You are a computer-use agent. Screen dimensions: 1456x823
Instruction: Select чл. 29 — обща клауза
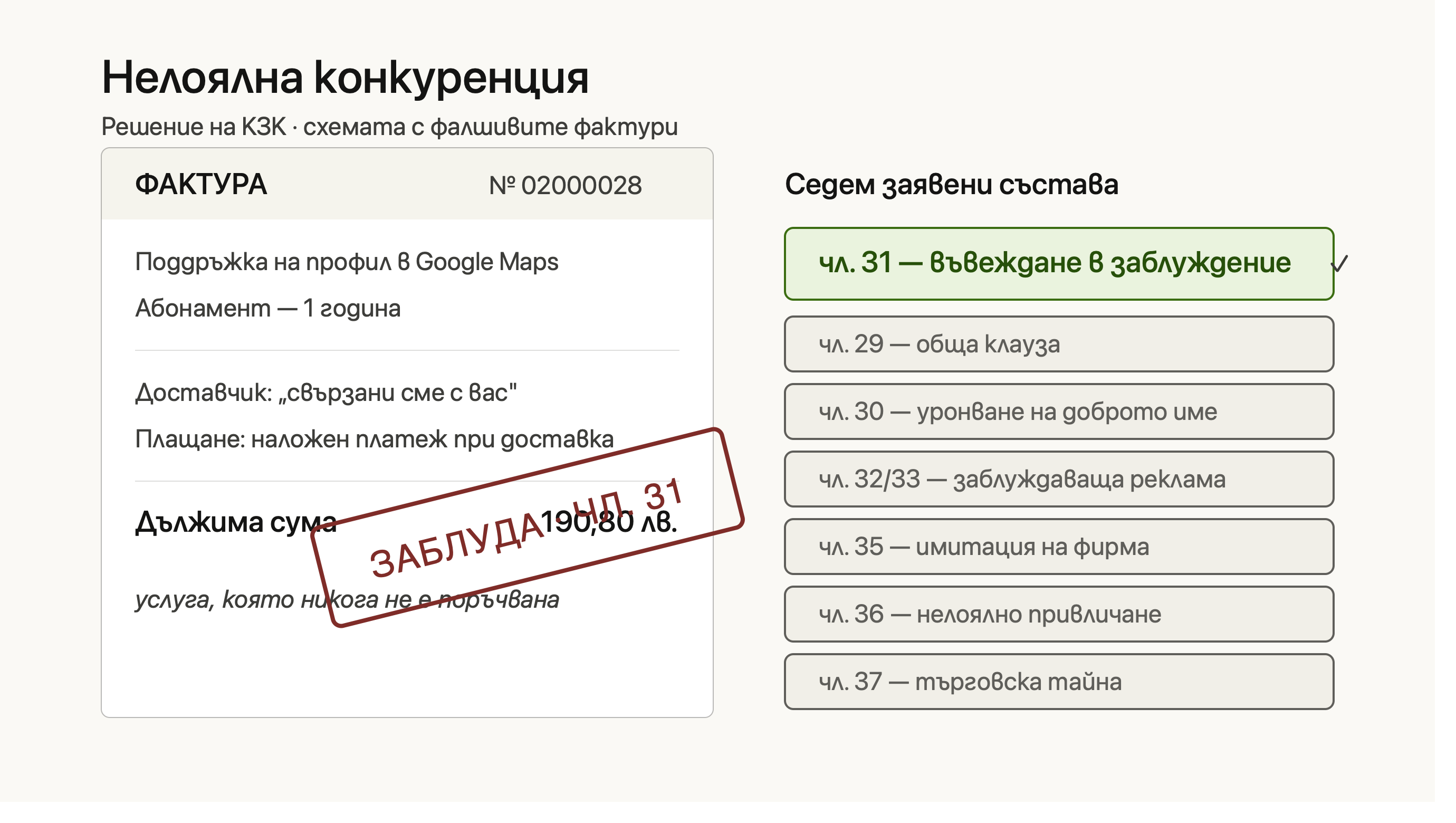coord(1059,343)
